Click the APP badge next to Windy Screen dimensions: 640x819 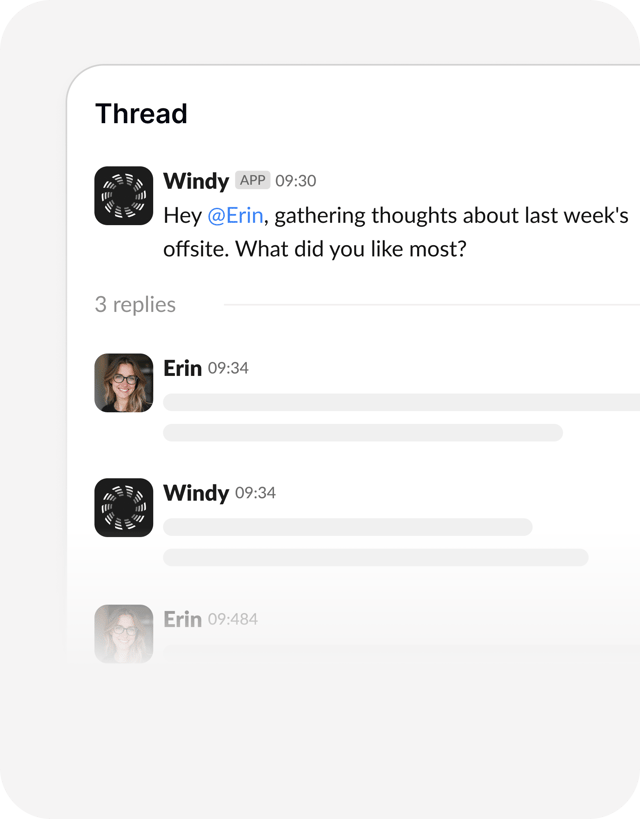pyautogui.click(x=253, y=181)
